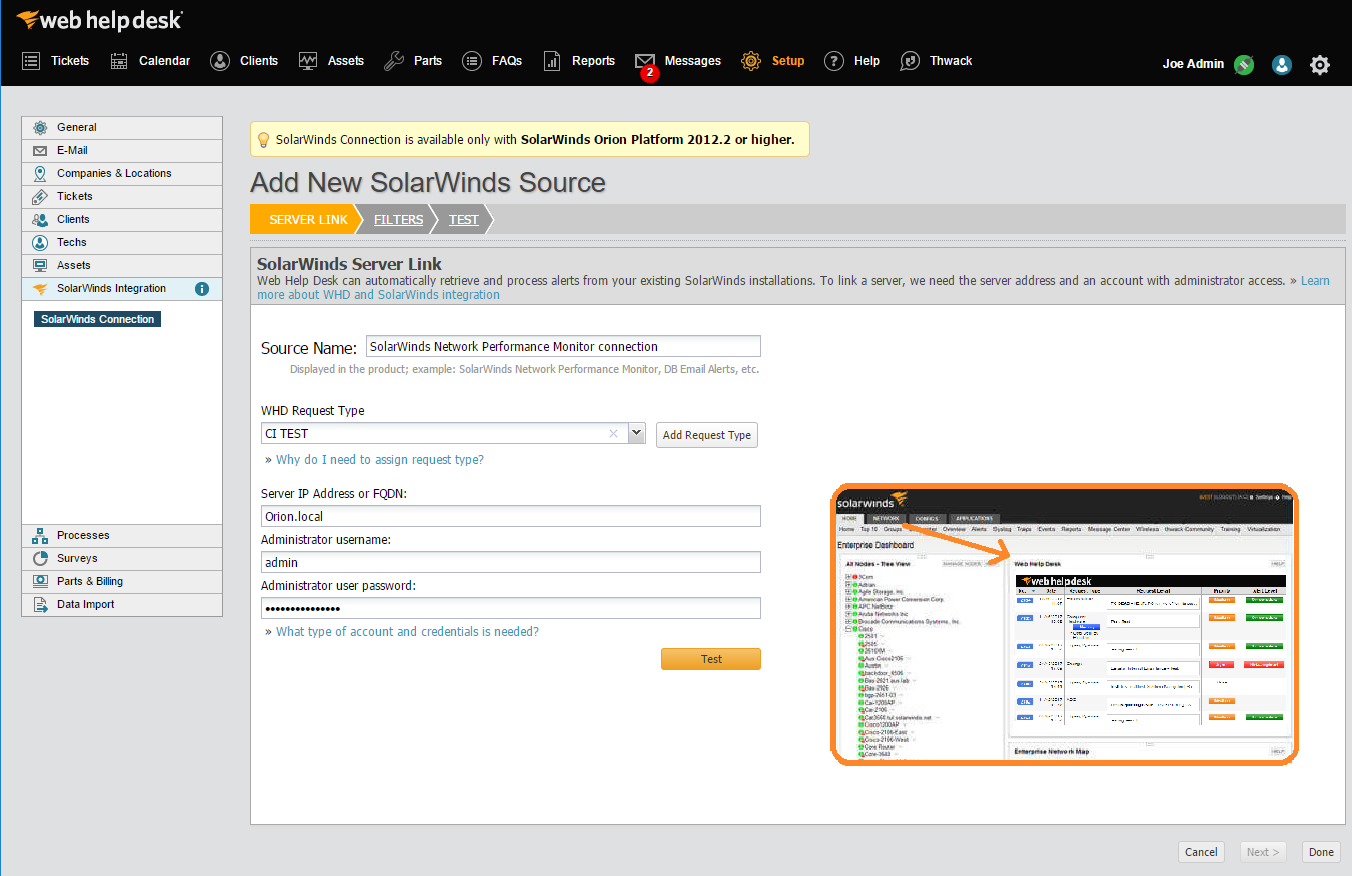Open the Calendar icon in top bar
Viewport: 1352px width, 876px height.
click(119, 61)
